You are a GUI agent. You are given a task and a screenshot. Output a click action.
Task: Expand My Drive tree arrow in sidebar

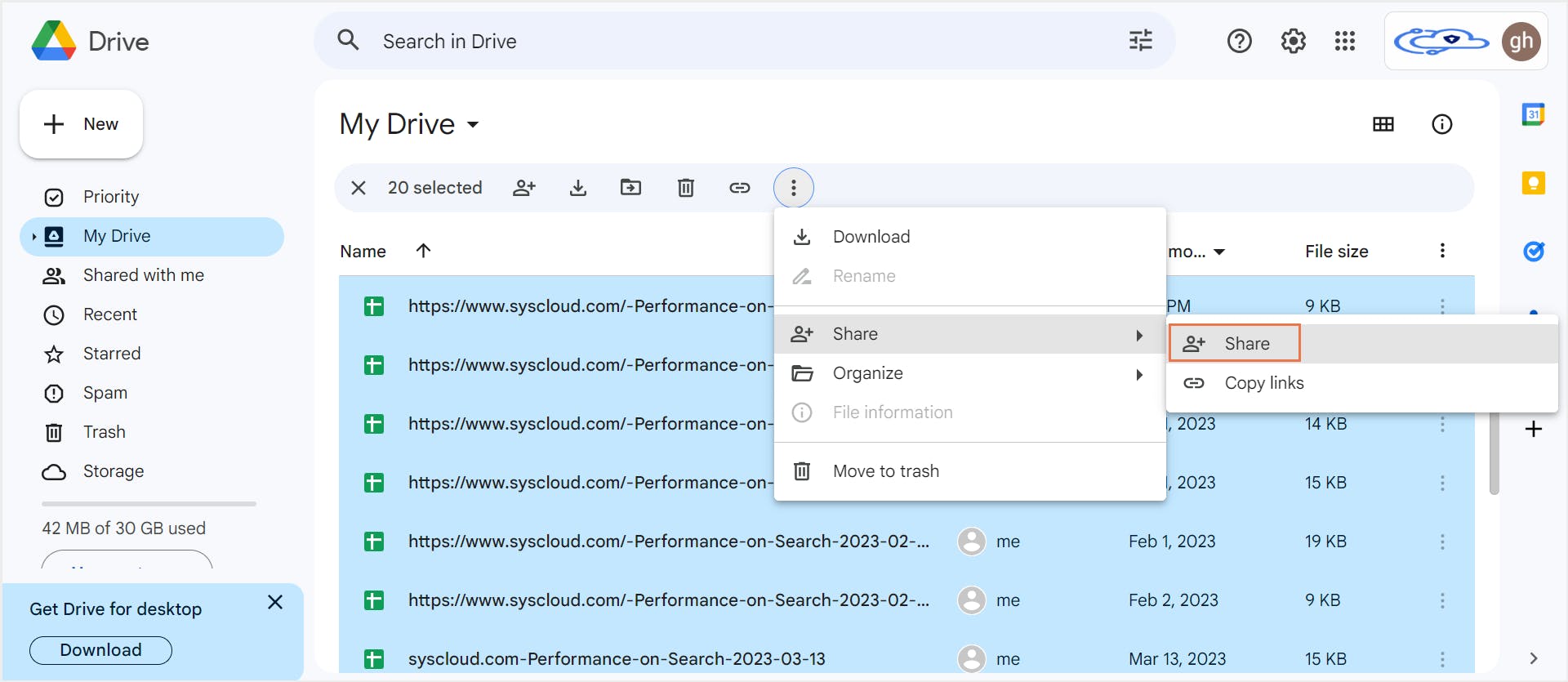[x=33, y=237]
